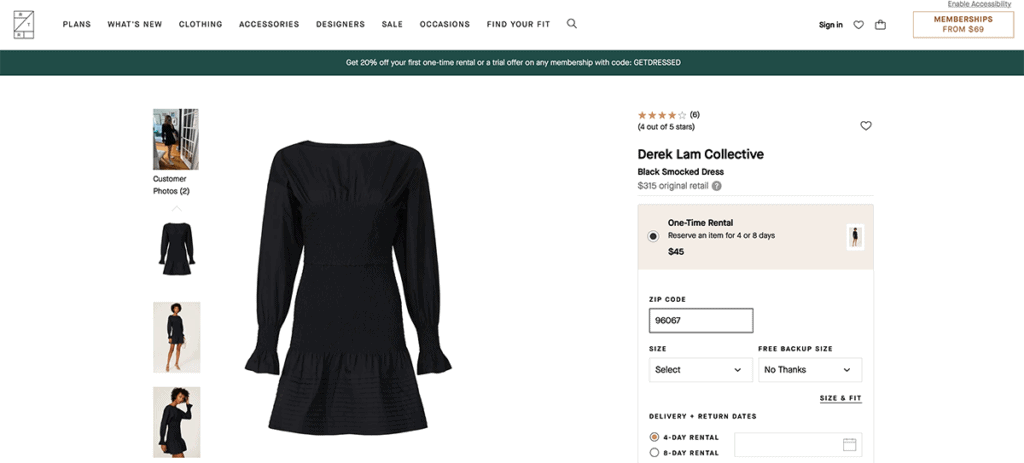Choose the 4-Day Rental option
This screenshot has width=1024, height=463.
pos(655,437)
